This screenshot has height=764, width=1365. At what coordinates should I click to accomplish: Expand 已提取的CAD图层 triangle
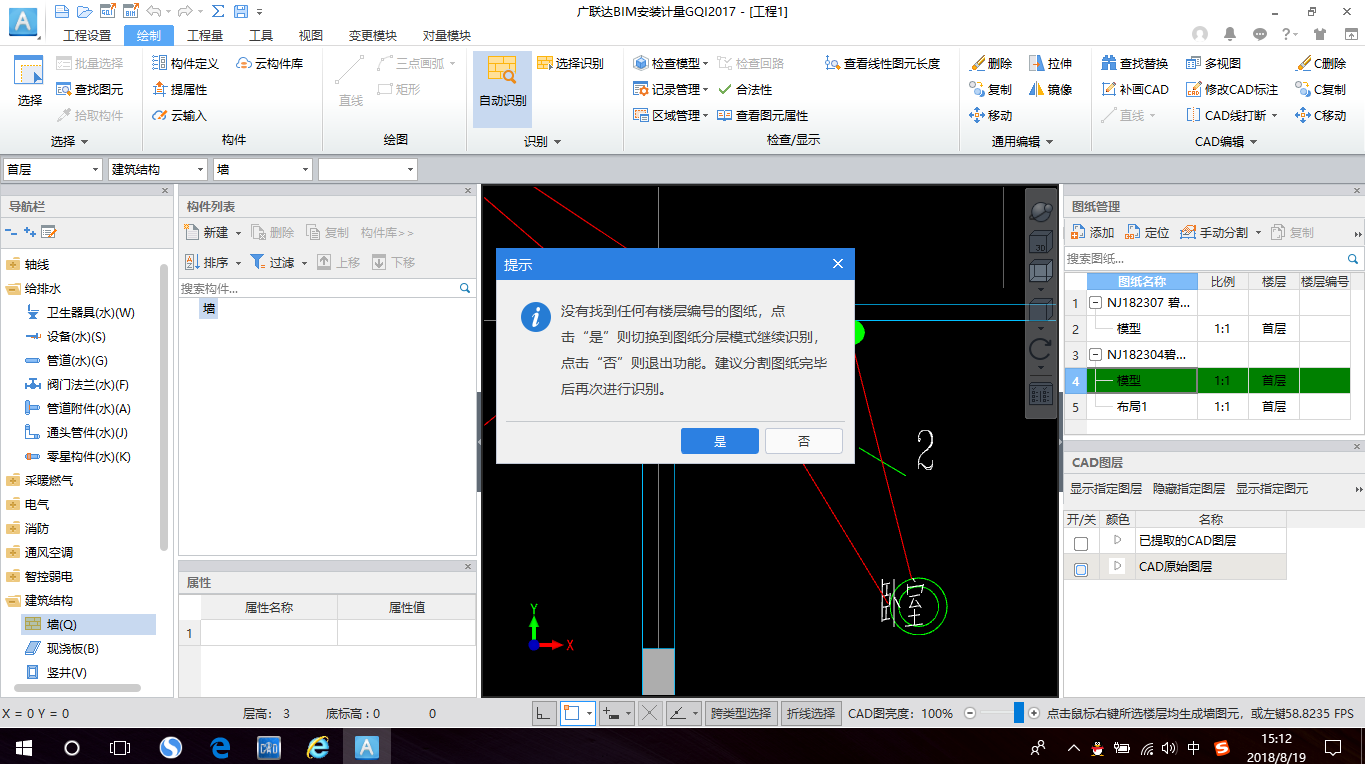pyautogui.click(x=1118, y=540)
